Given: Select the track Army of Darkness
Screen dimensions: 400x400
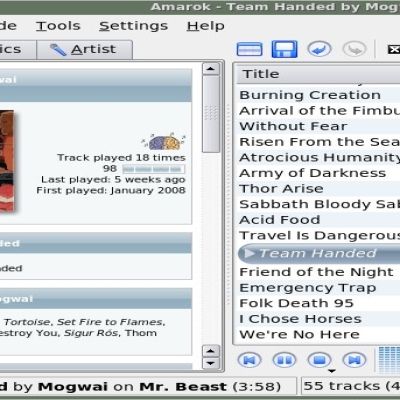Looking at the screenshot, I should [318, 173].
